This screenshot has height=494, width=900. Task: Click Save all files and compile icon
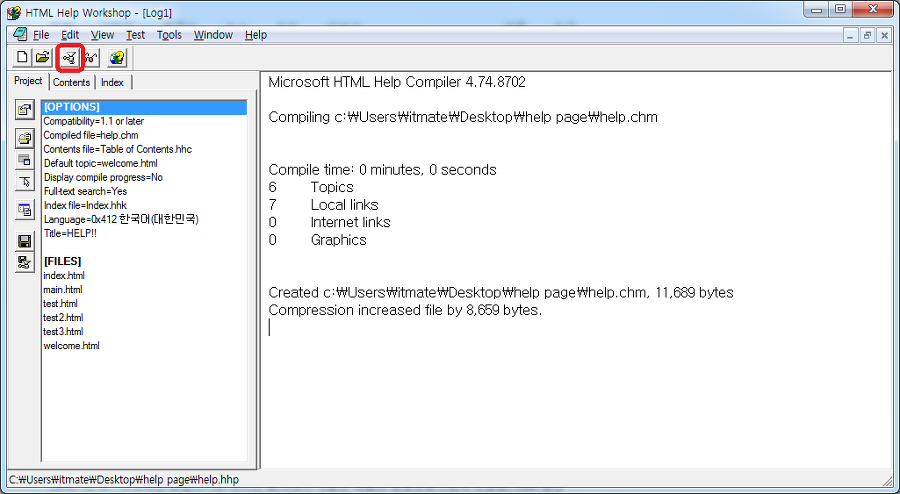point(24,263)
